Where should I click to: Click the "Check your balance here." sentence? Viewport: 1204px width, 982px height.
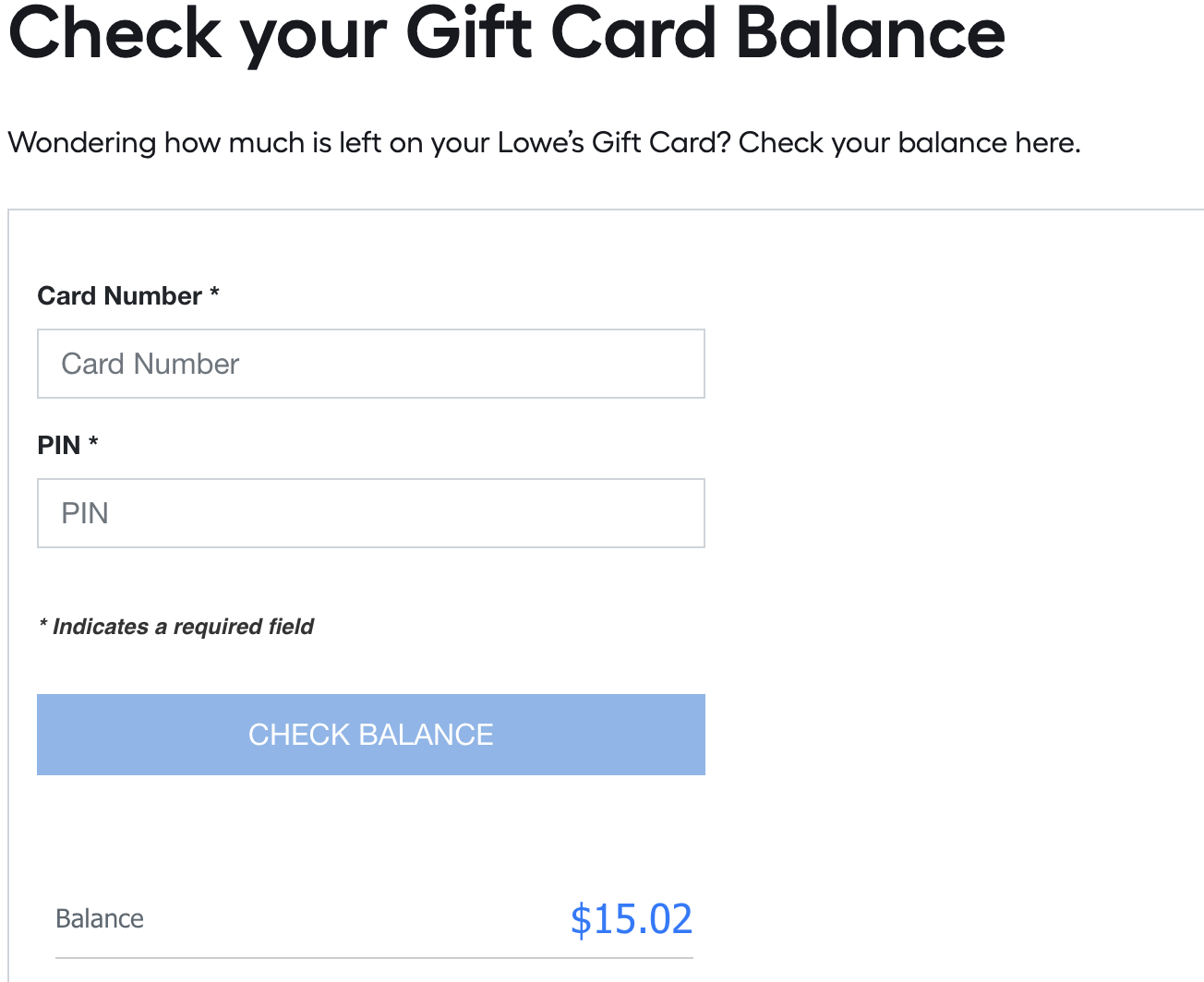click(x=909, y=143)
